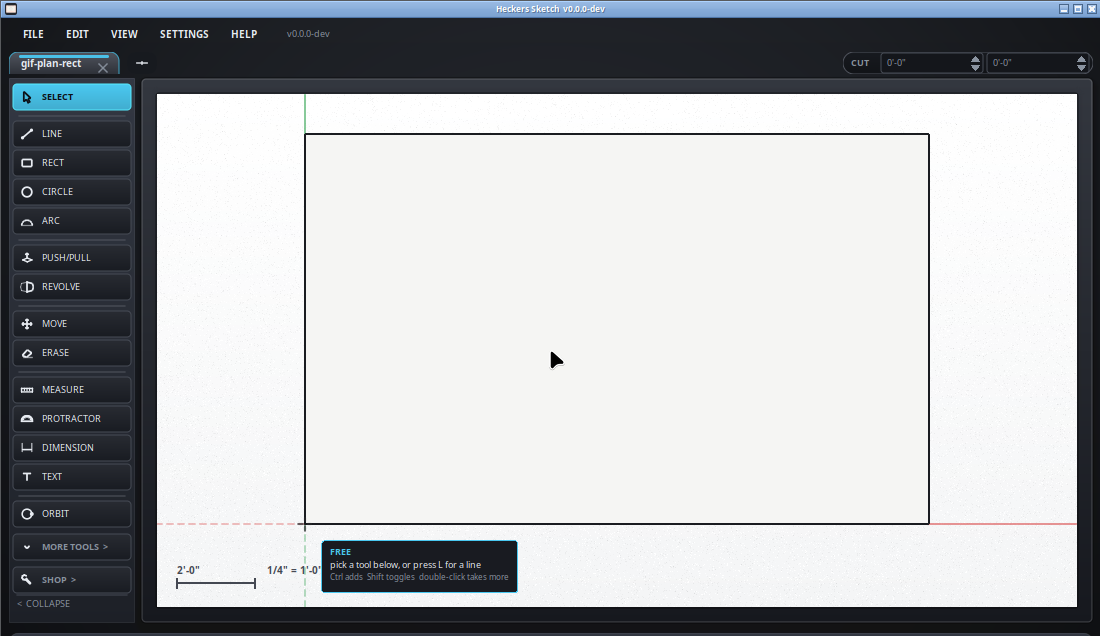Pick the Measure tool
1100x636 pixels.
tap(72, 390)
